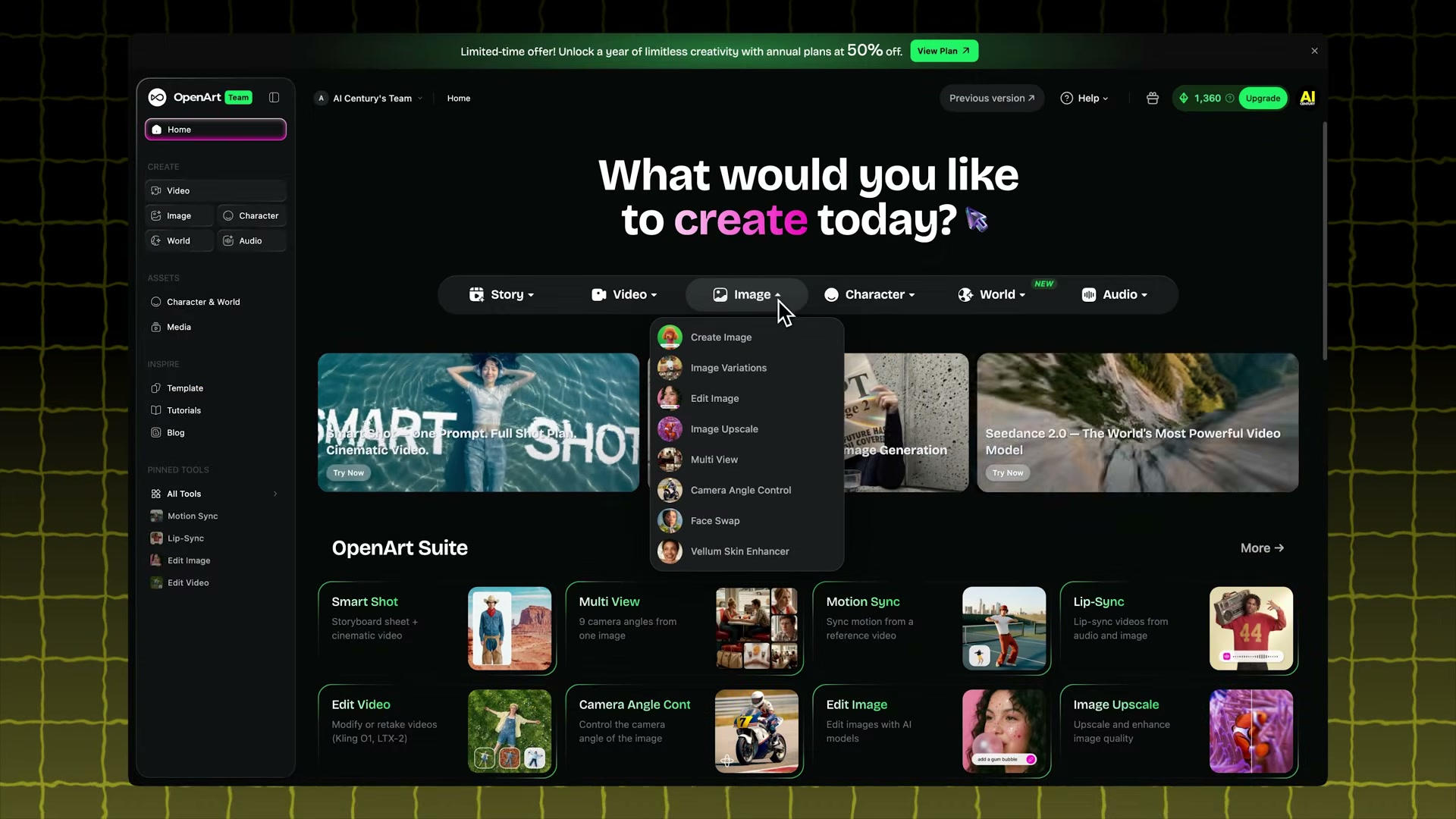This screenshot has height=819, width=1456.
Task: Click the Edit Image pinned tool icon
Action: (x=156, y=560)
